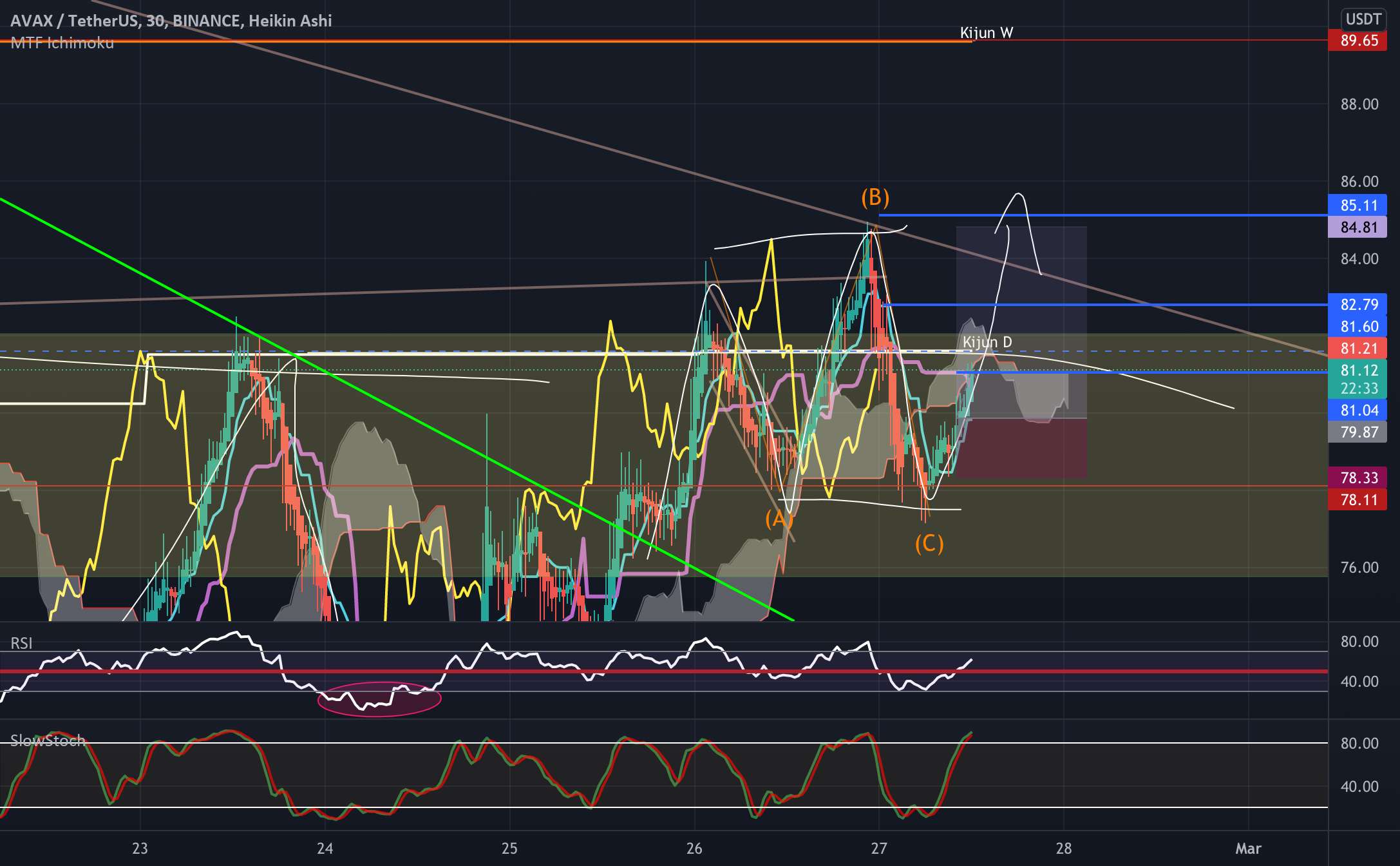Click the 26 date on time axis
Image resolution: width=1400 pixels, height=866 pixels.
coord(694,849)
